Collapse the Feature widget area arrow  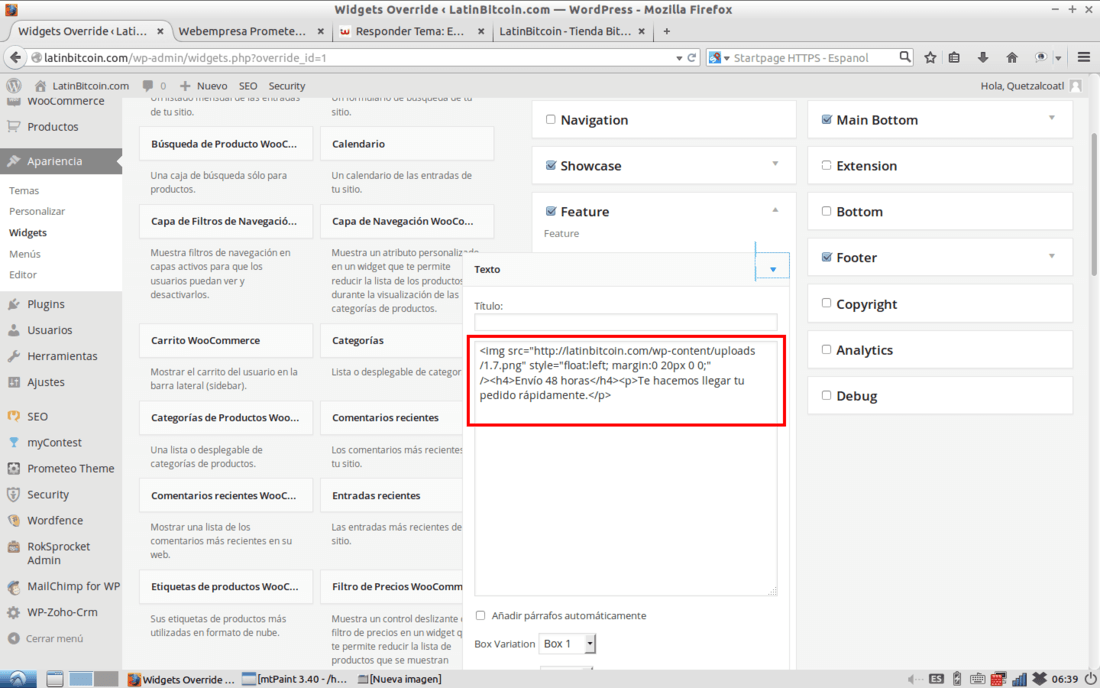tap(775, 210)
